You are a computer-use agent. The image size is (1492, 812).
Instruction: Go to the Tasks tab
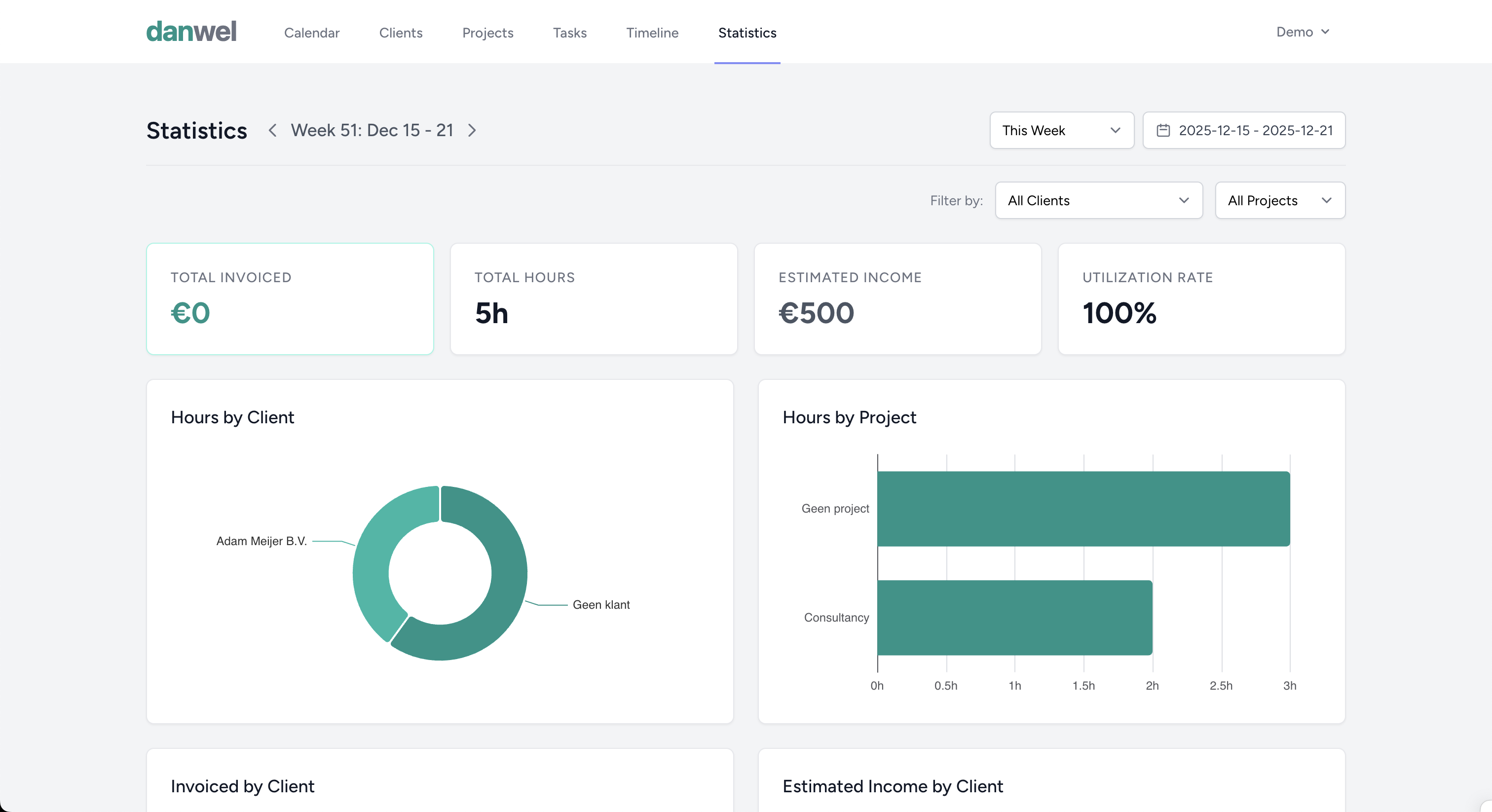point(569,33)
